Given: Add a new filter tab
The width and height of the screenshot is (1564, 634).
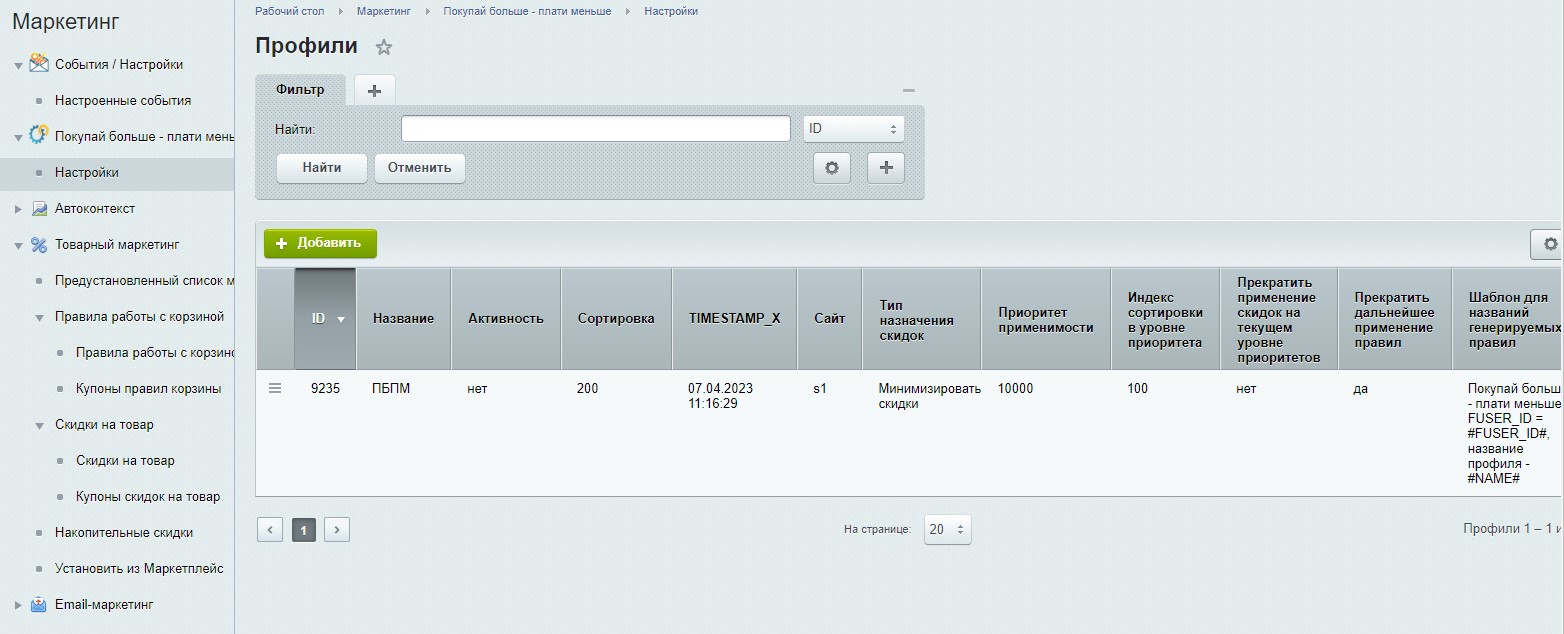Looking at the screenshot, I should pos(374,91).
